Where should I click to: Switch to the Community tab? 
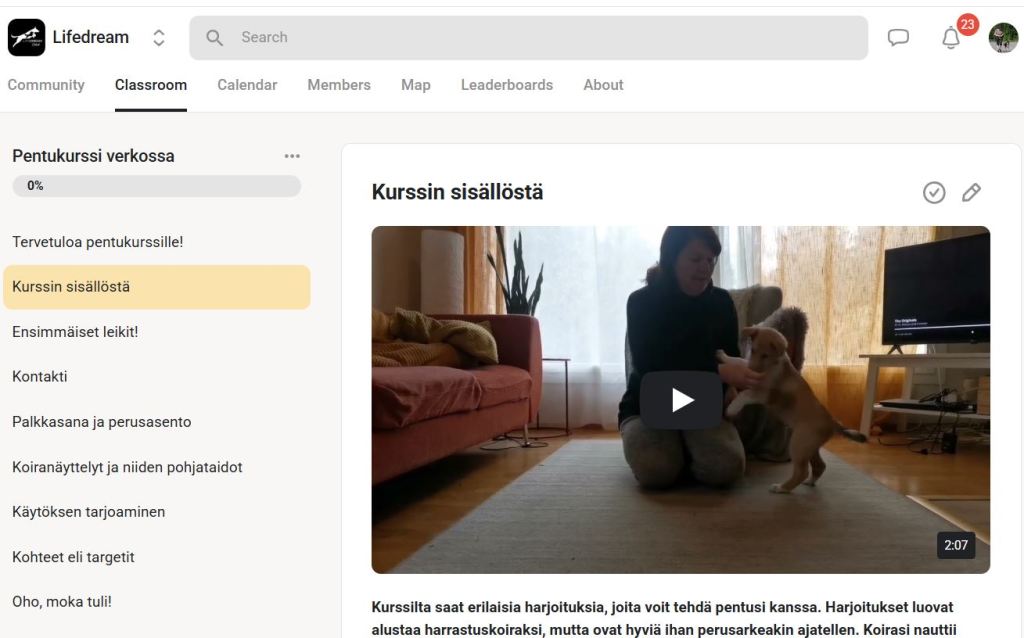[x=46, y=85]
